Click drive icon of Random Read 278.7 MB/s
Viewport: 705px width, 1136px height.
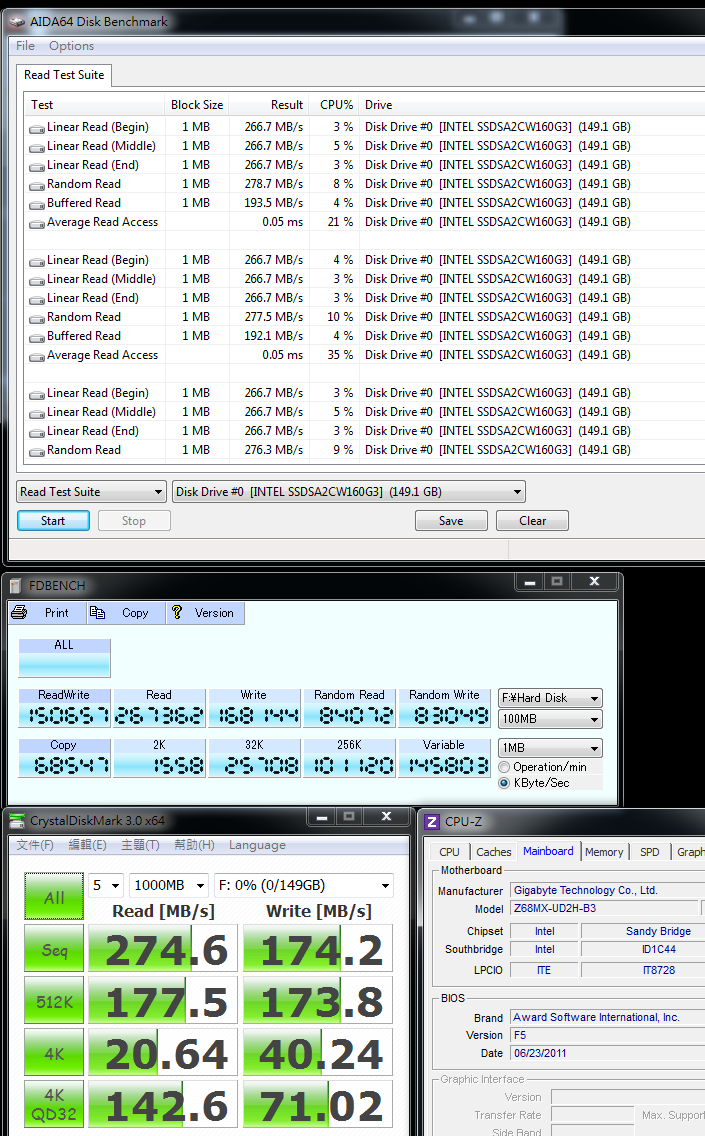click(x=36, y=185)
